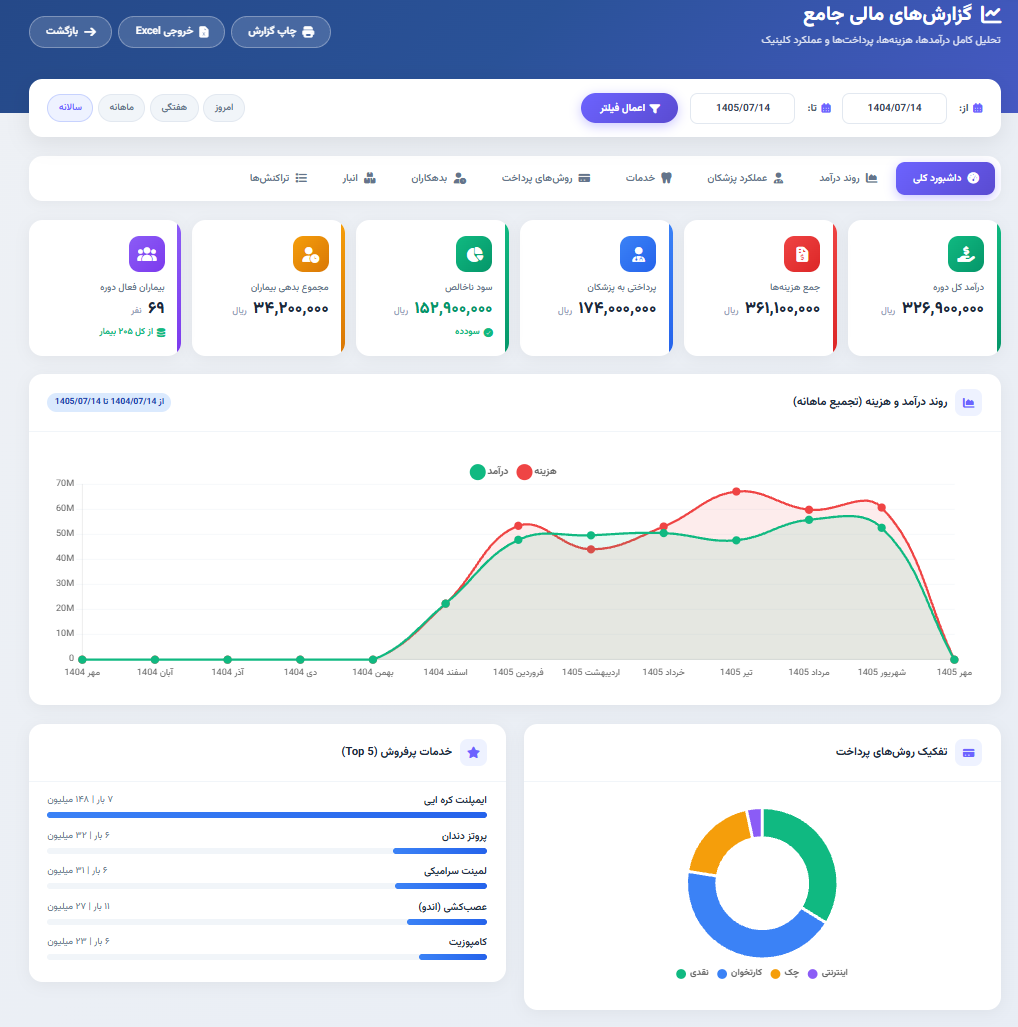Click the calendar icon next to تا:
Image resolution: width=1018 pixels, height=1027 pixels.
[x=826, y=108]
